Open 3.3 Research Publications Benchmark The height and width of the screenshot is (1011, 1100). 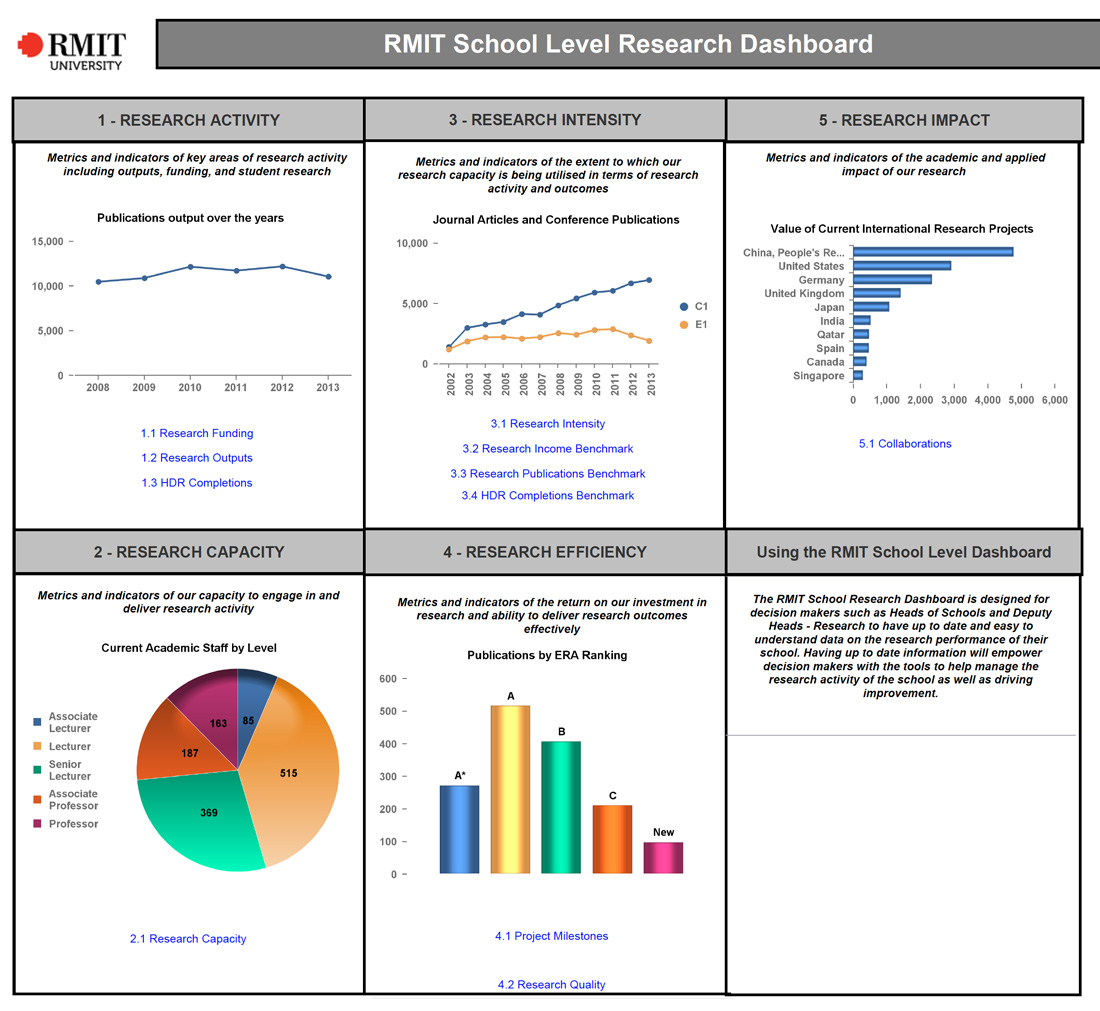[x=547, y=474]
